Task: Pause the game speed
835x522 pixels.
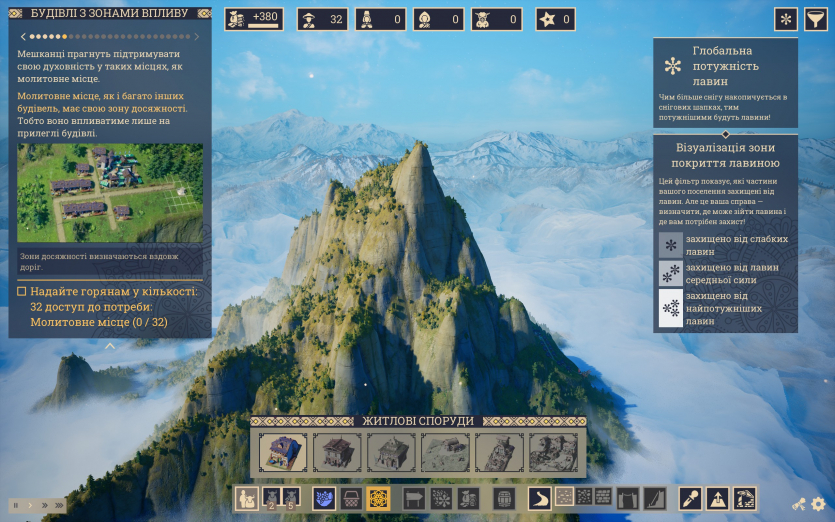Action: click(15, 505)
